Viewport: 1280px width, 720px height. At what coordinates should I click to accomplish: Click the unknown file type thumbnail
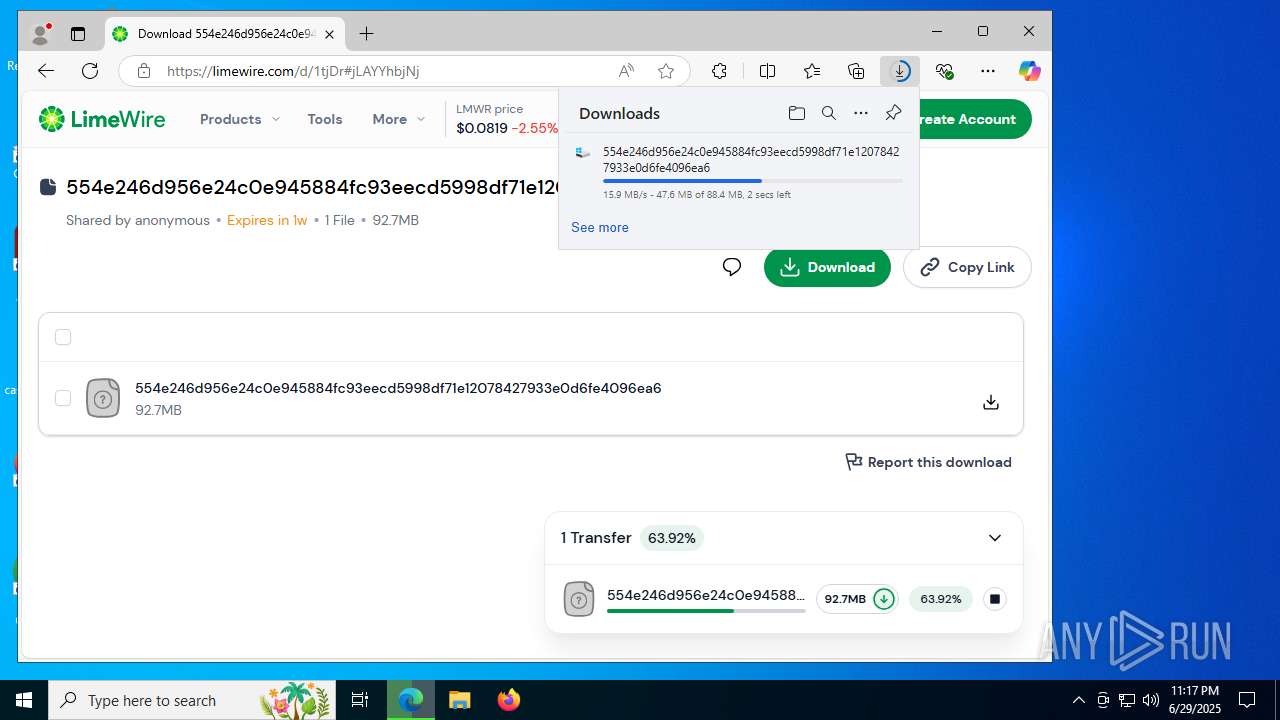tap(103, 398)
